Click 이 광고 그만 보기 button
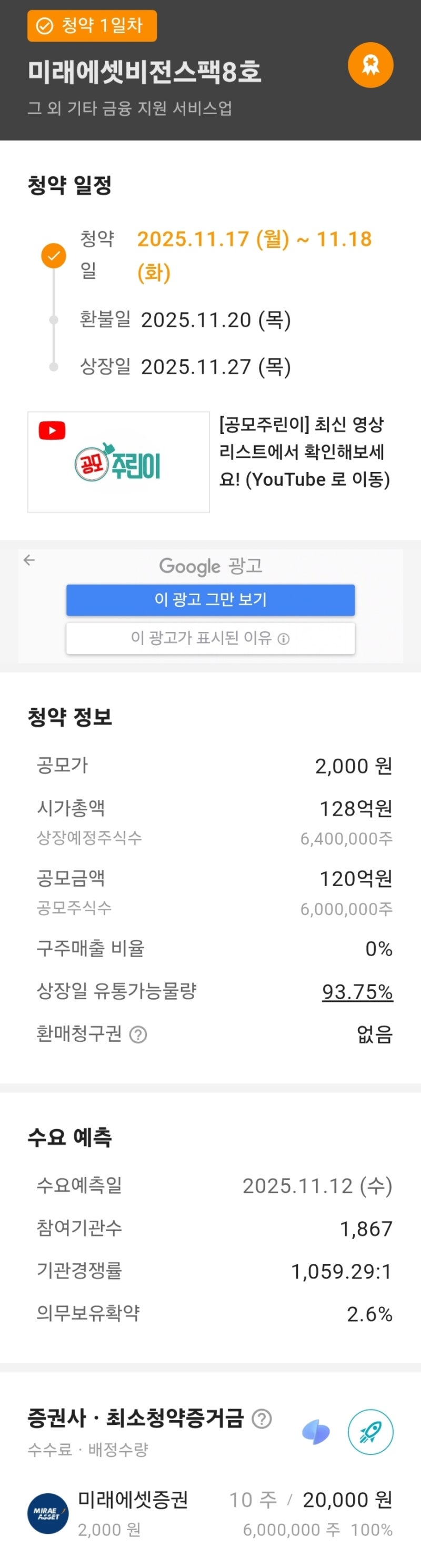 210,599
